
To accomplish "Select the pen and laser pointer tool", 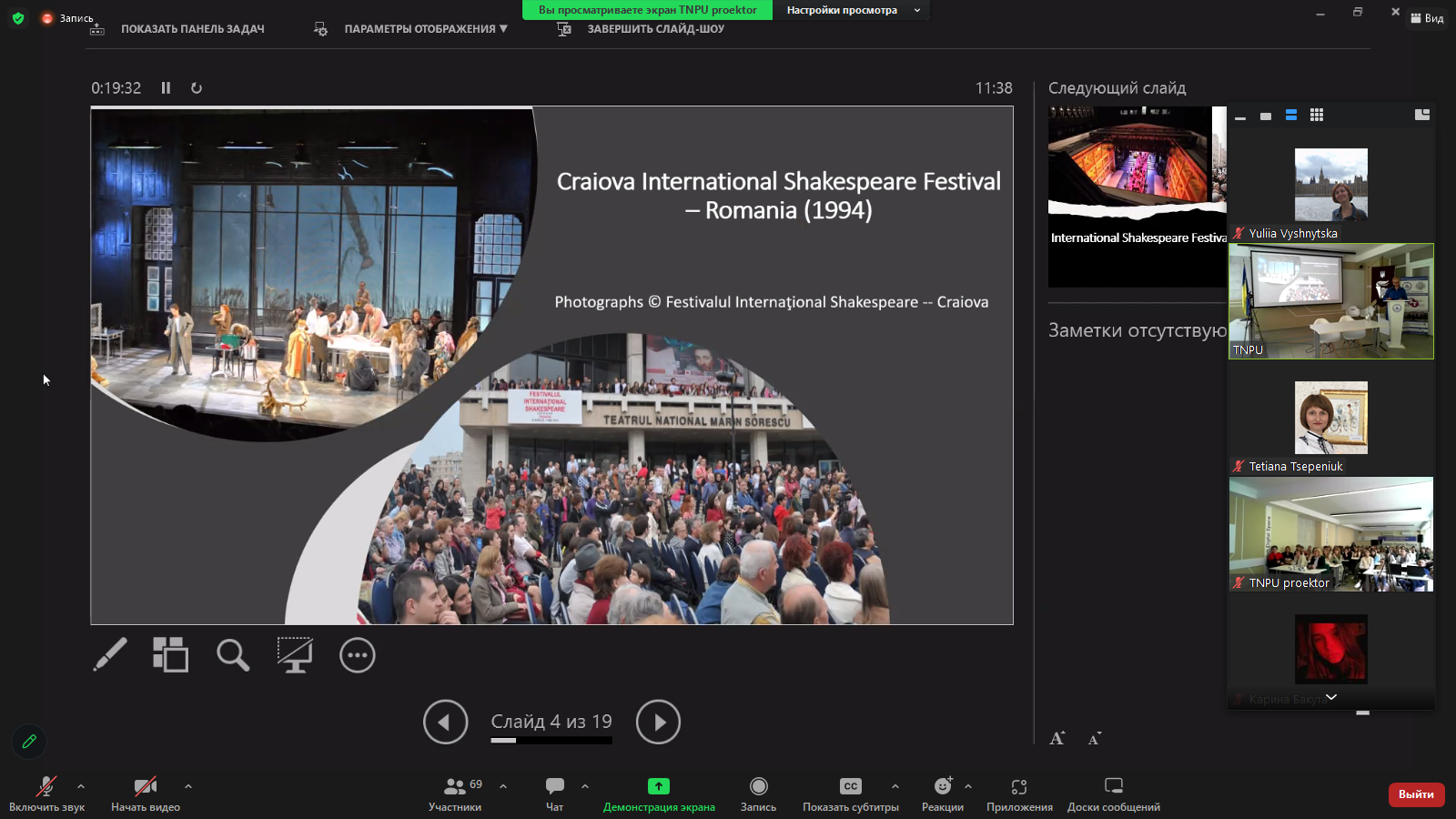I will click(x=110, y=654).
